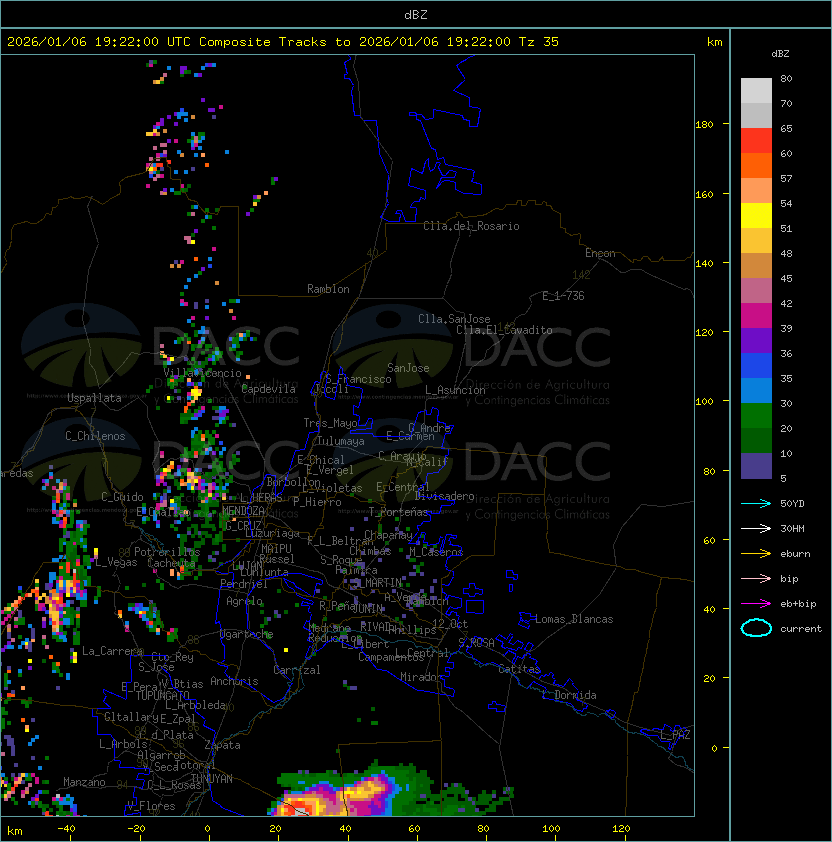The width and height of the screenshot is (832, 842).
Task: Click the '-40' tick on the horizontal km axis
Action: (x=67, y=829)
